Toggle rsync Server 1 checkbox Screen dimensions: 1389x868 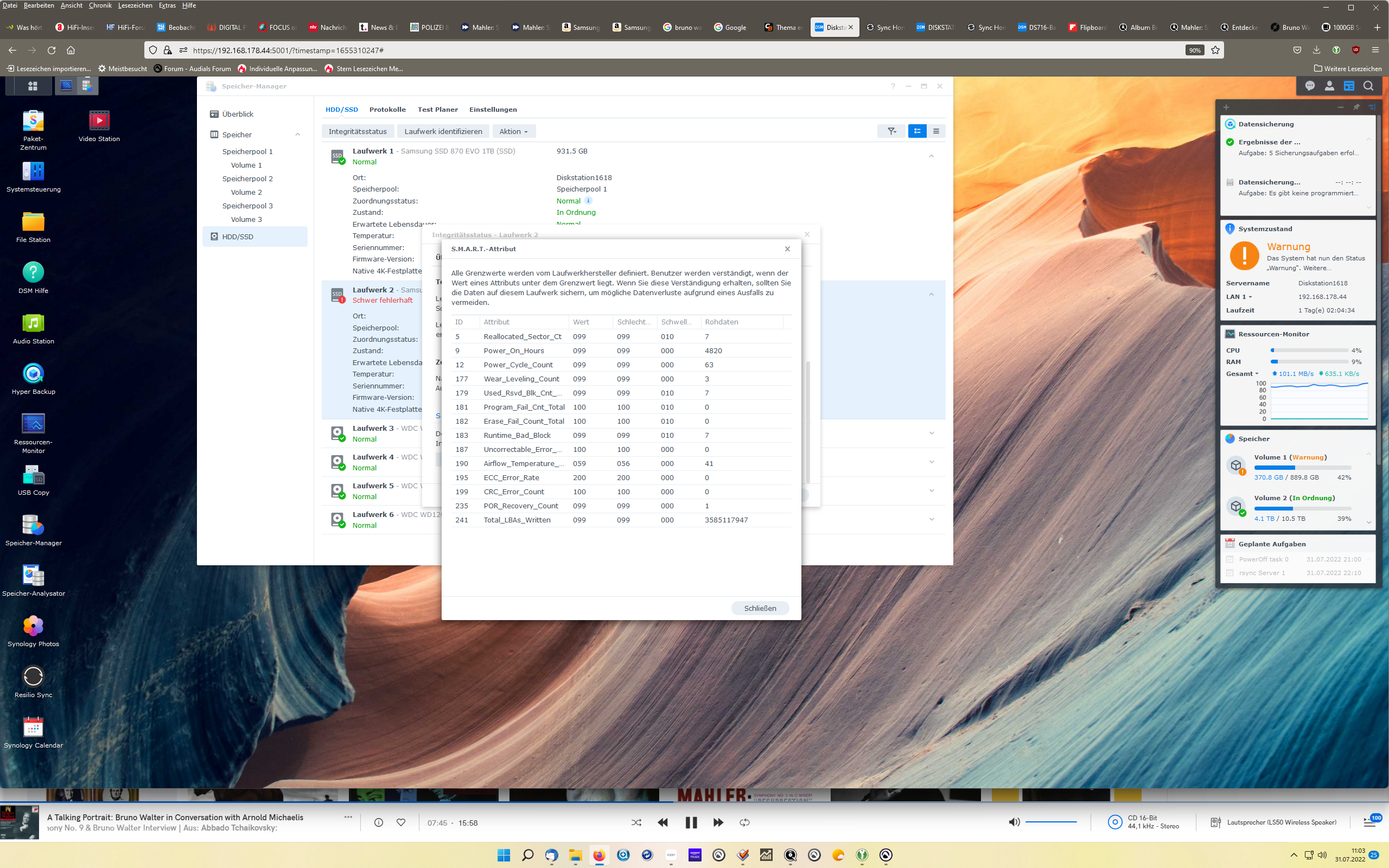tap(1230, 573)
